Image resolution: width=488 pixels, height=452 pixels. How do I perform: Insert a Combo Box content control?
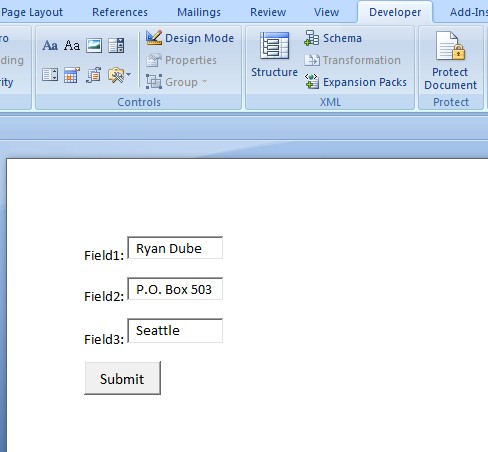pos(116,45)
